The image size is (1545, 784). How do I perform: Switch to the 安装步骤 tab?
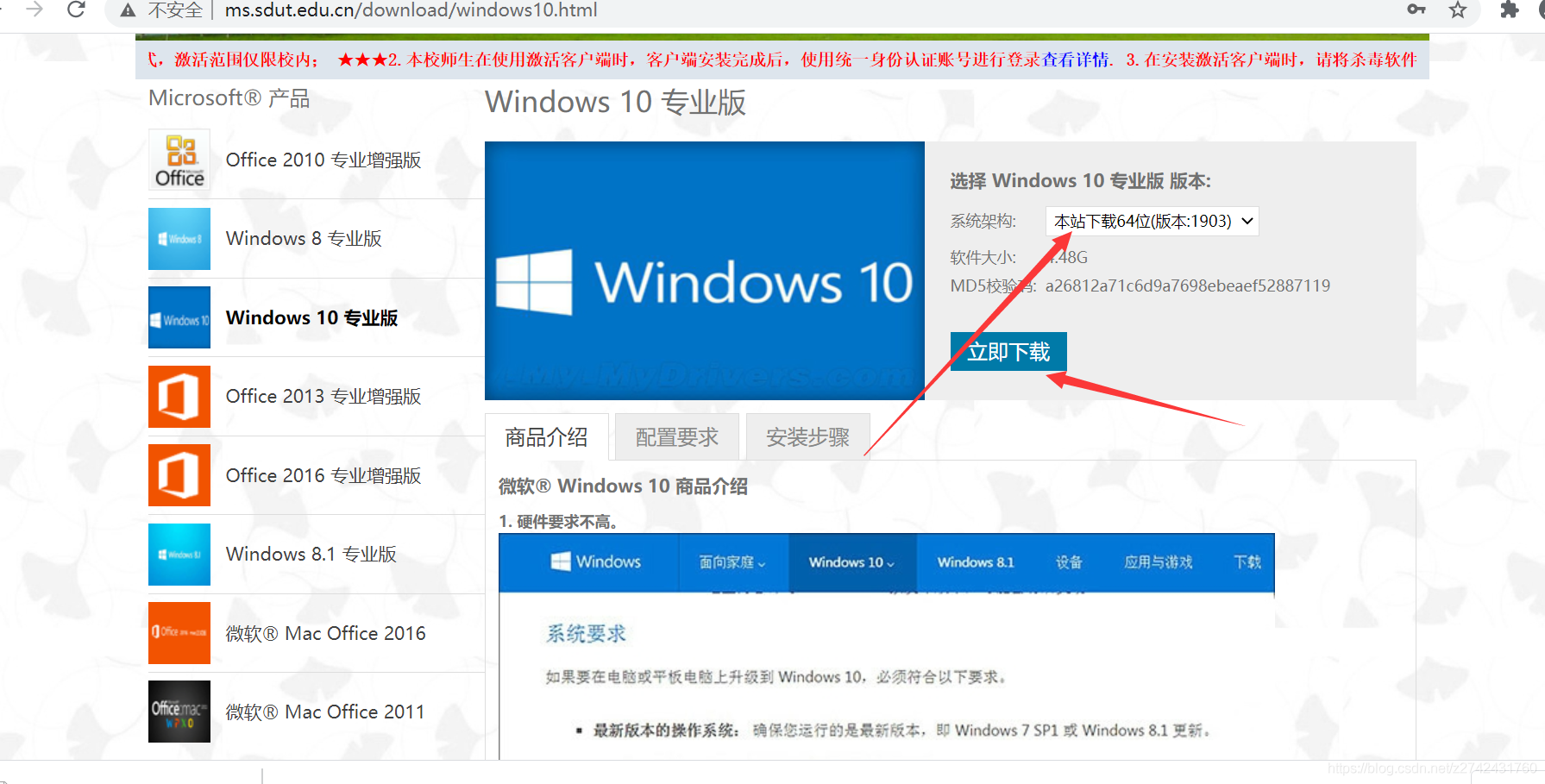tap(808, 437)
